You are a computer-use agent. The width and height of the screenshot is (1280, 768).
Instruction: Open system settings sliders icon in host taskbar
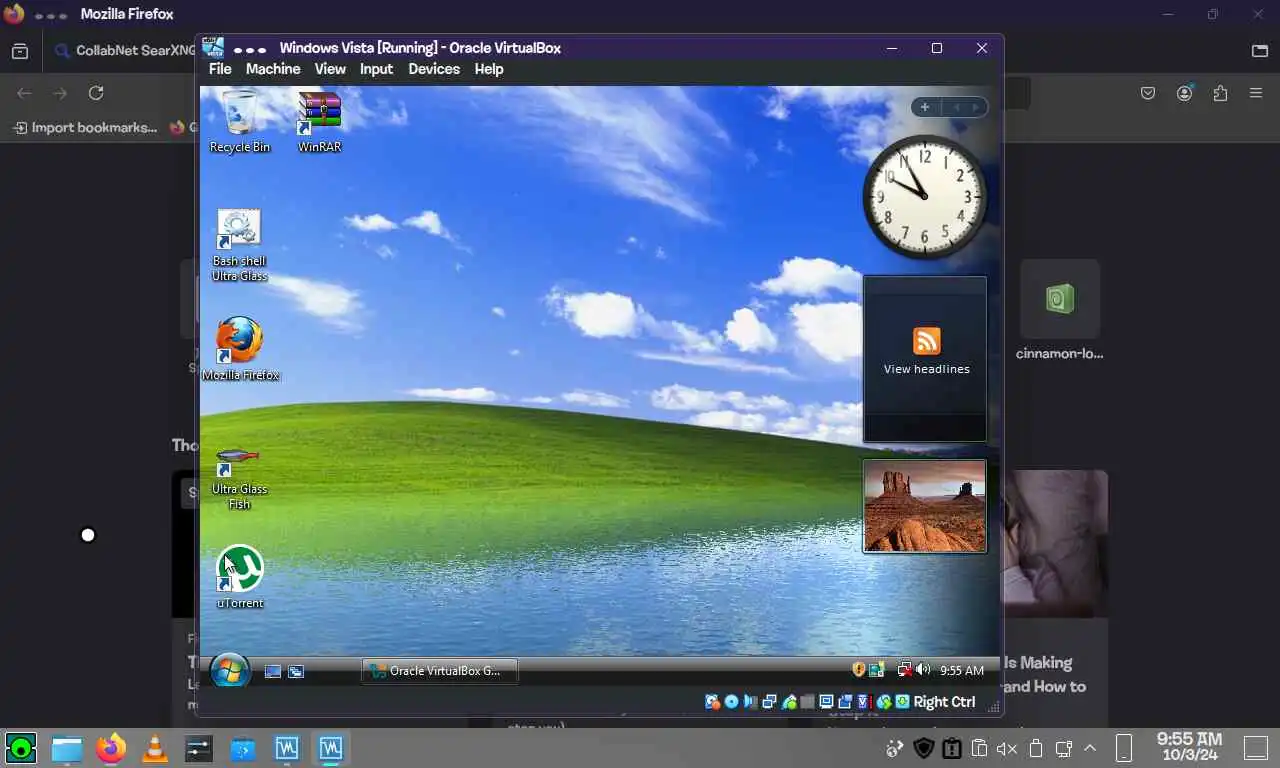point(199,748)
